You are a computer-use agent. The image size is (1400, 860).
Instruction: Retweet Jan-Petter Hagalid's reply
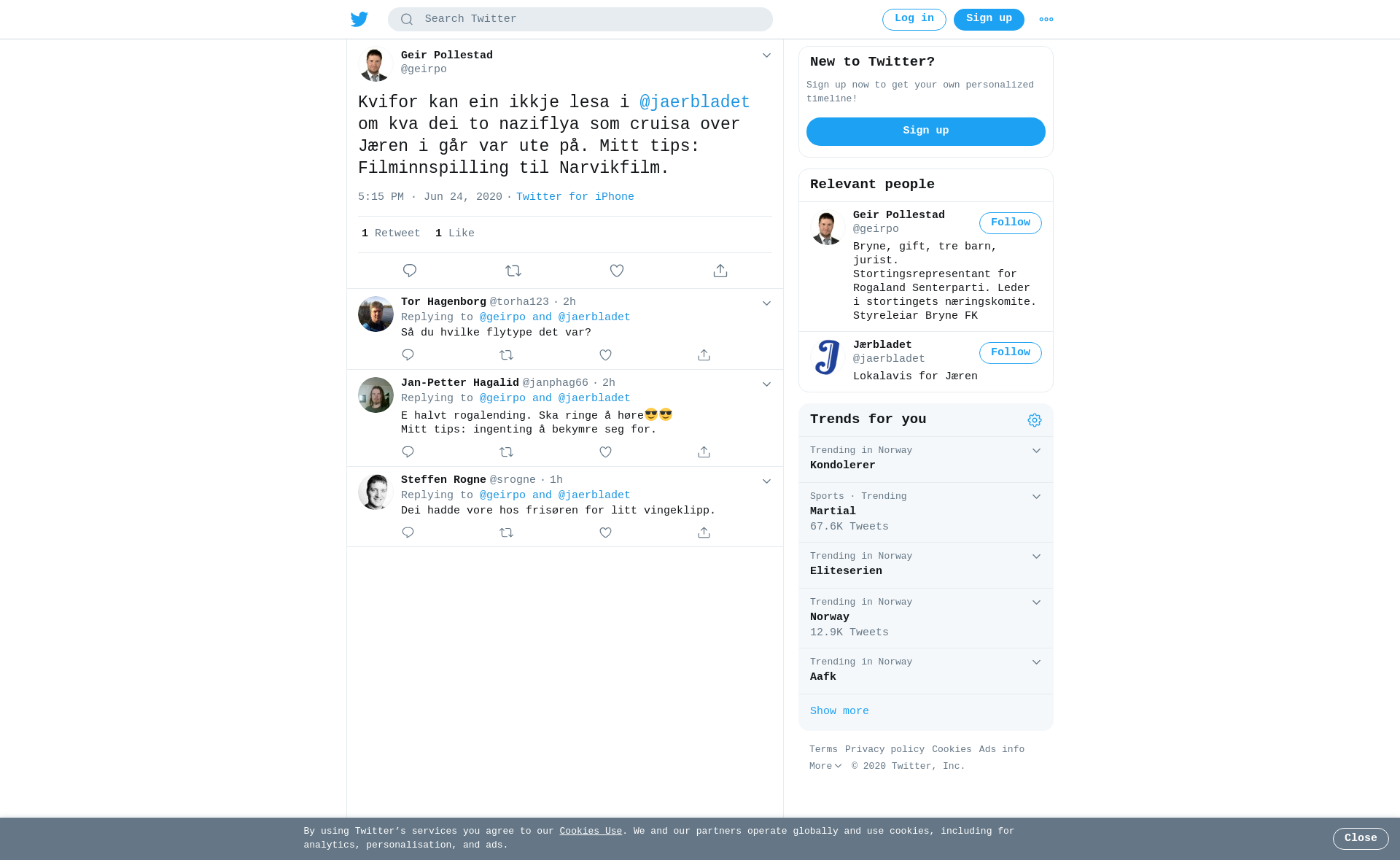[x=507, y=452]
